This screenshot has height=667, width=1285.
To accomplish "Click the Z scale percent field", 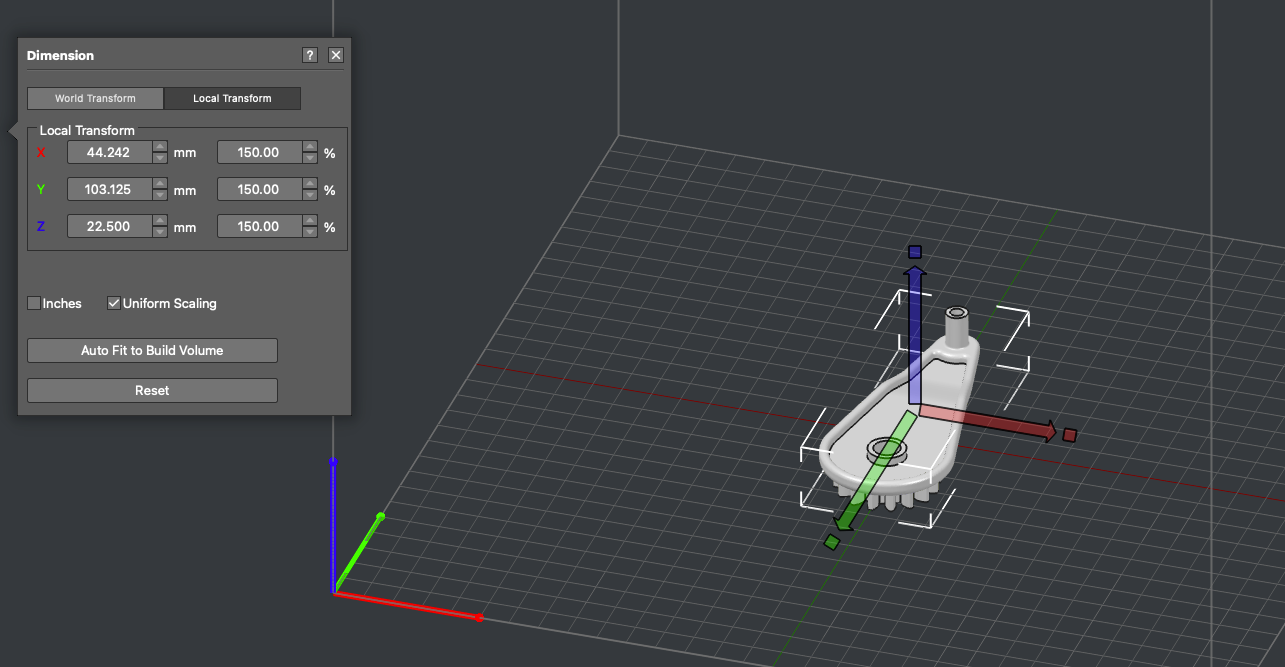I will point(259,226).
